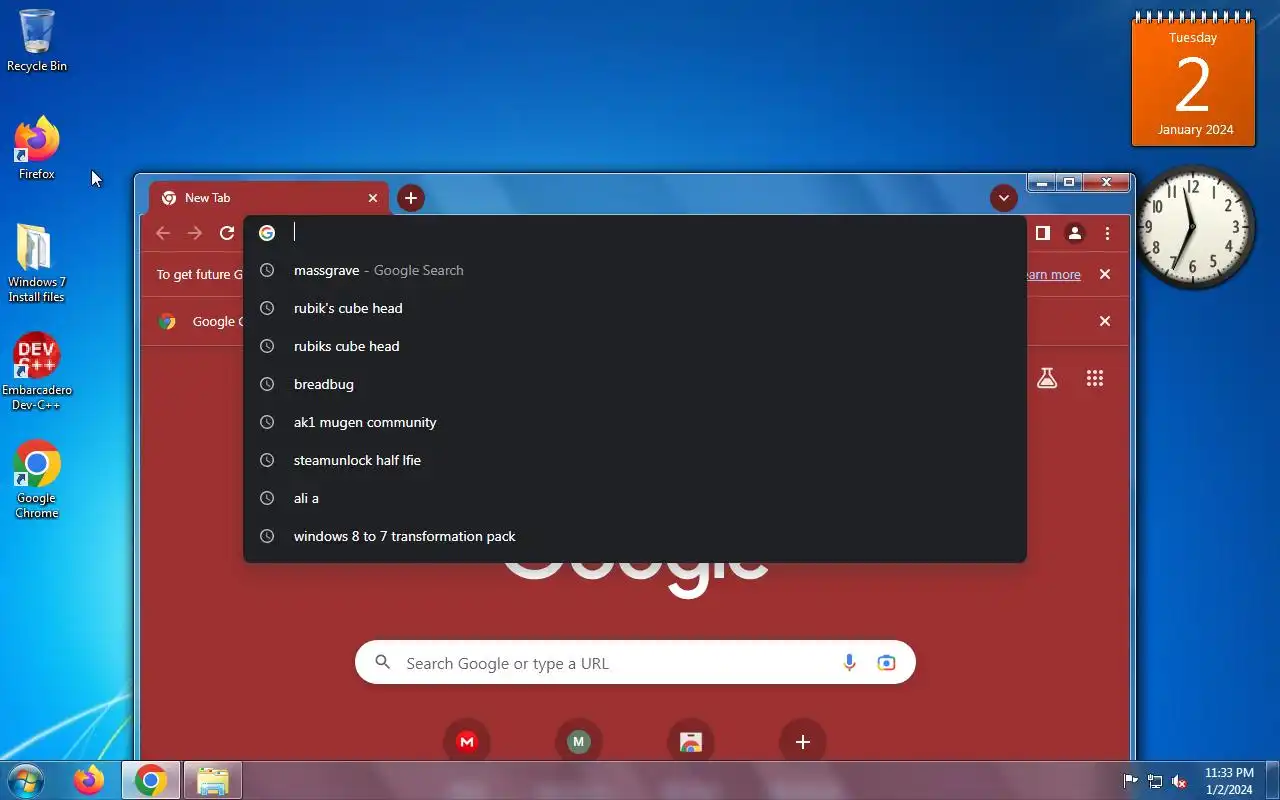Open the Chrome profile avatar menu
The width and height of the screenshot is (1280, 800).
tap(1075, 233)
